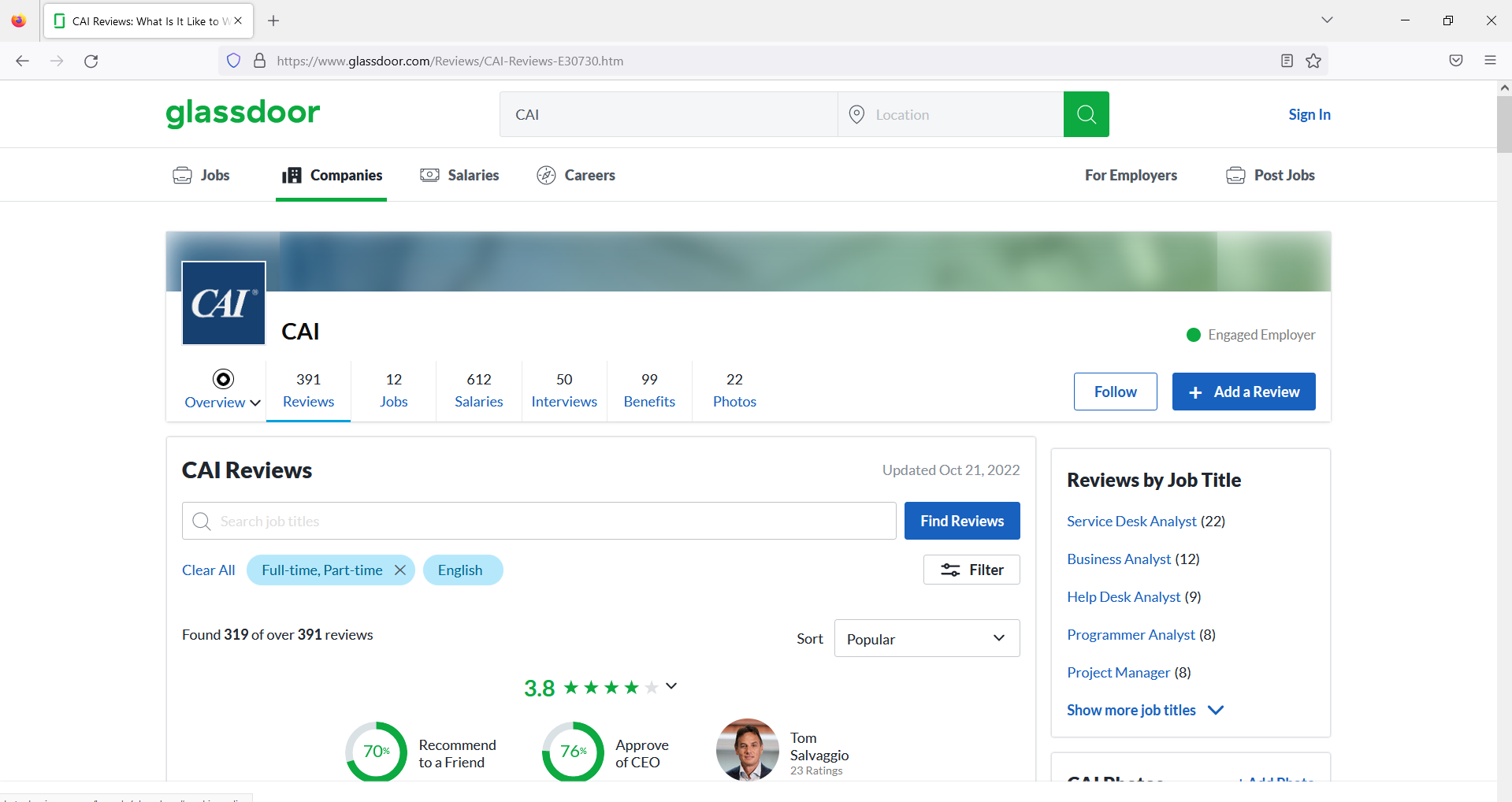
Task: Click the green search magnifier button
Action: 1086,114
